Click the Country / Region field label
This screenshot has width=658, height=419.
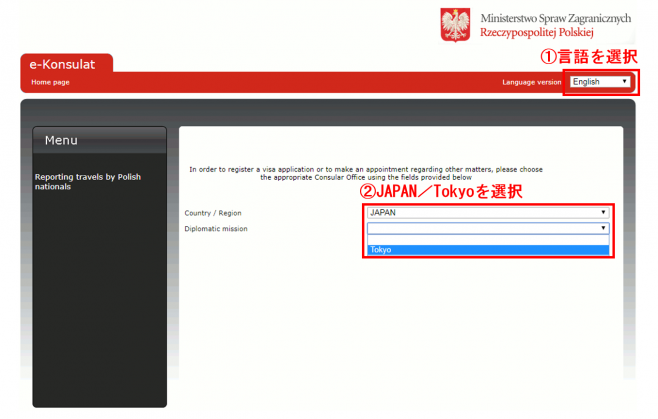[x=213, y=213]
